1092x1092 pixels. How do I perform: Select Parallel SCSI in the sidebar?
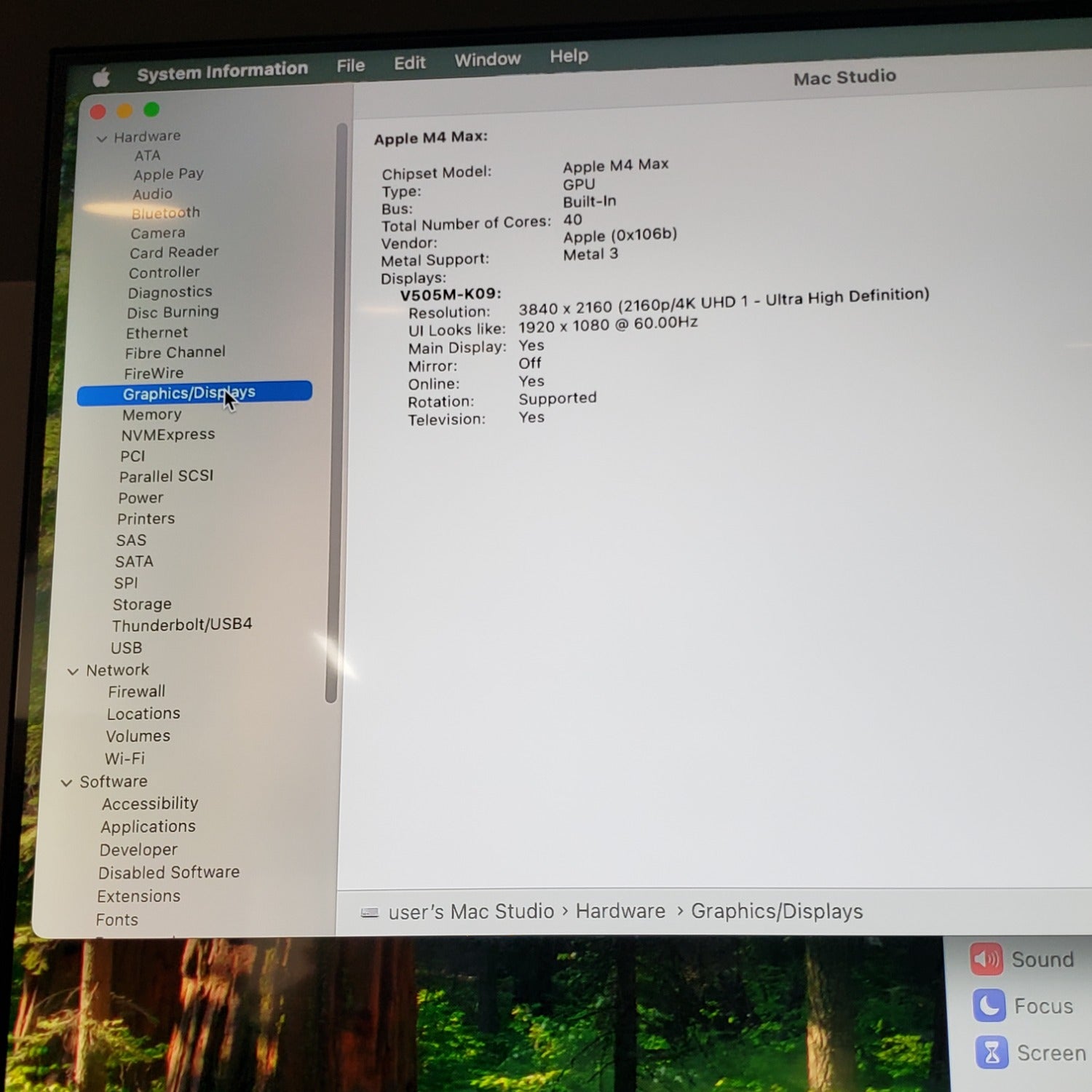coord(166,476)
